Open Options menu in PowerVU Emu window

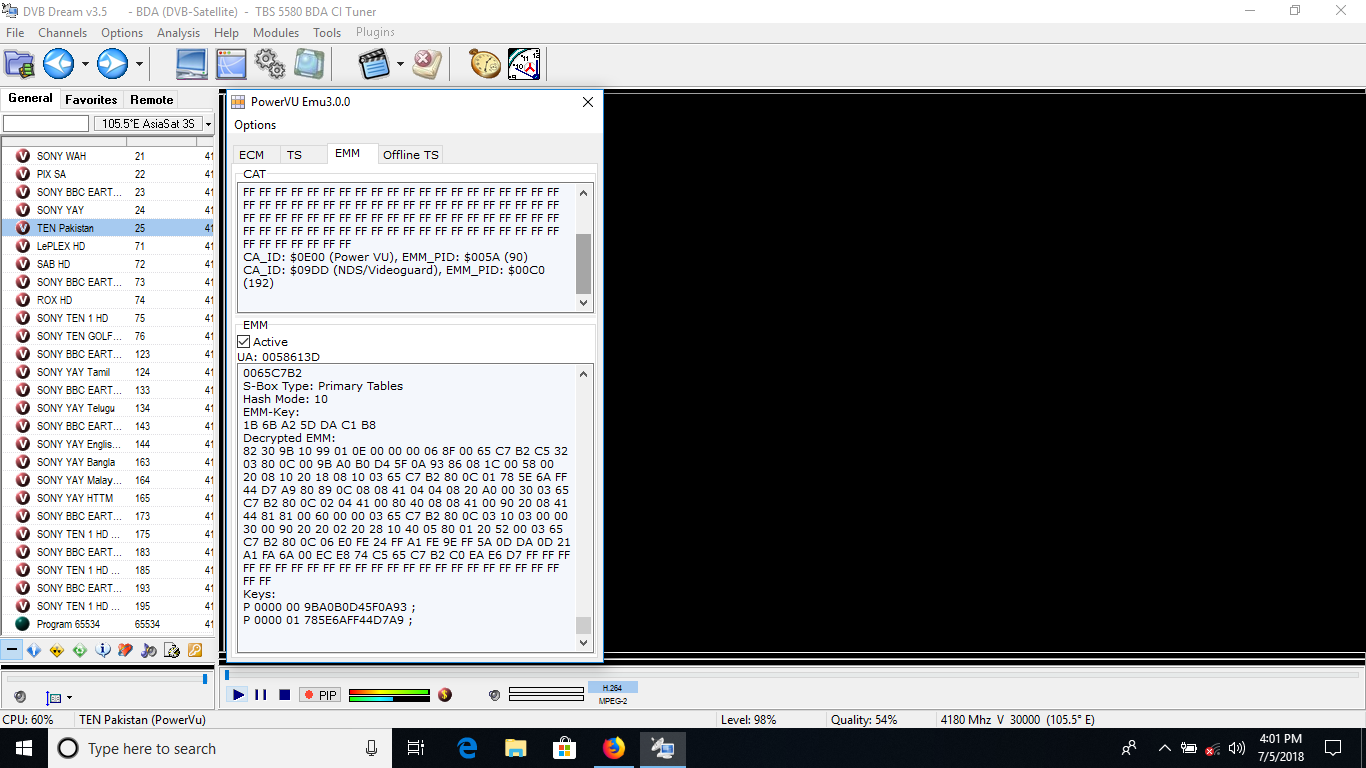(x=255, y=125)
